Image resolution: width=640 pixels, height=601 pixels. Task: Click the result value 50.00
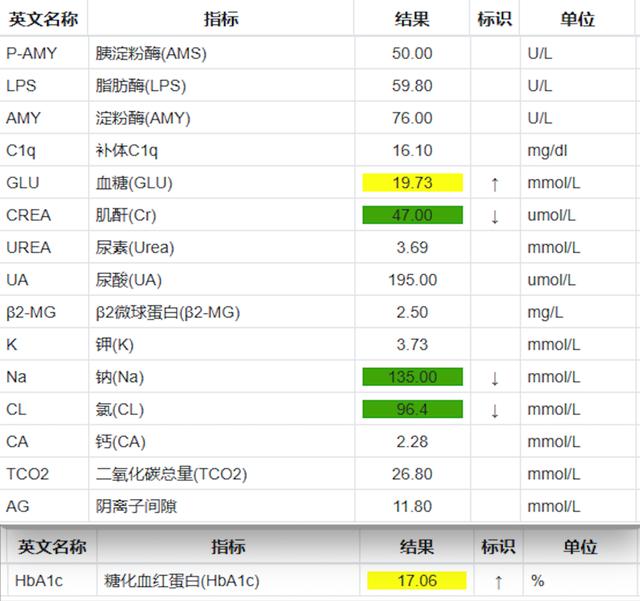coord(412,53)
